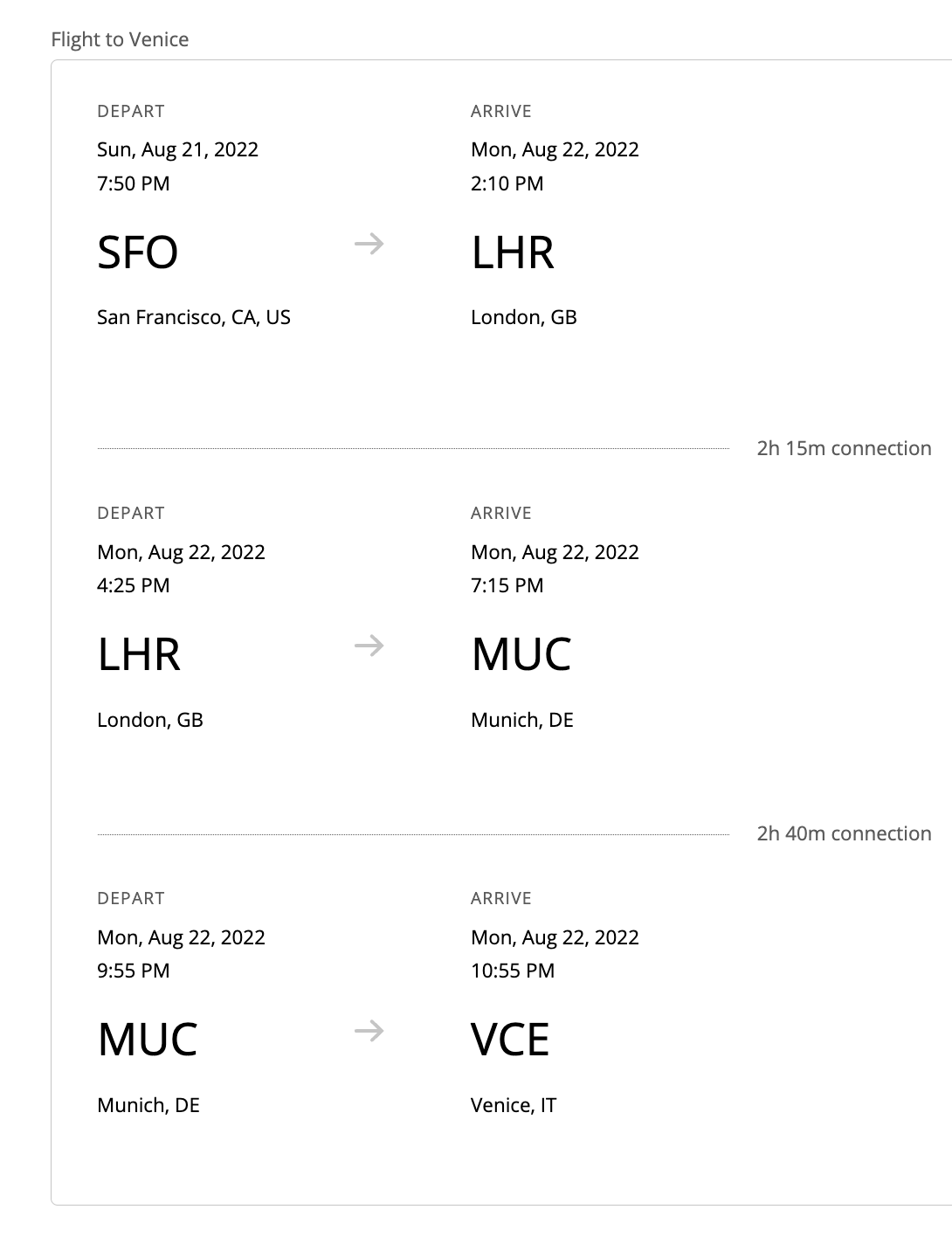The width and height of the screenshot is (952, 1251).
Task: Select the 4:25 PM departure time
Action: pyautogui.click(x=134, y=585)
